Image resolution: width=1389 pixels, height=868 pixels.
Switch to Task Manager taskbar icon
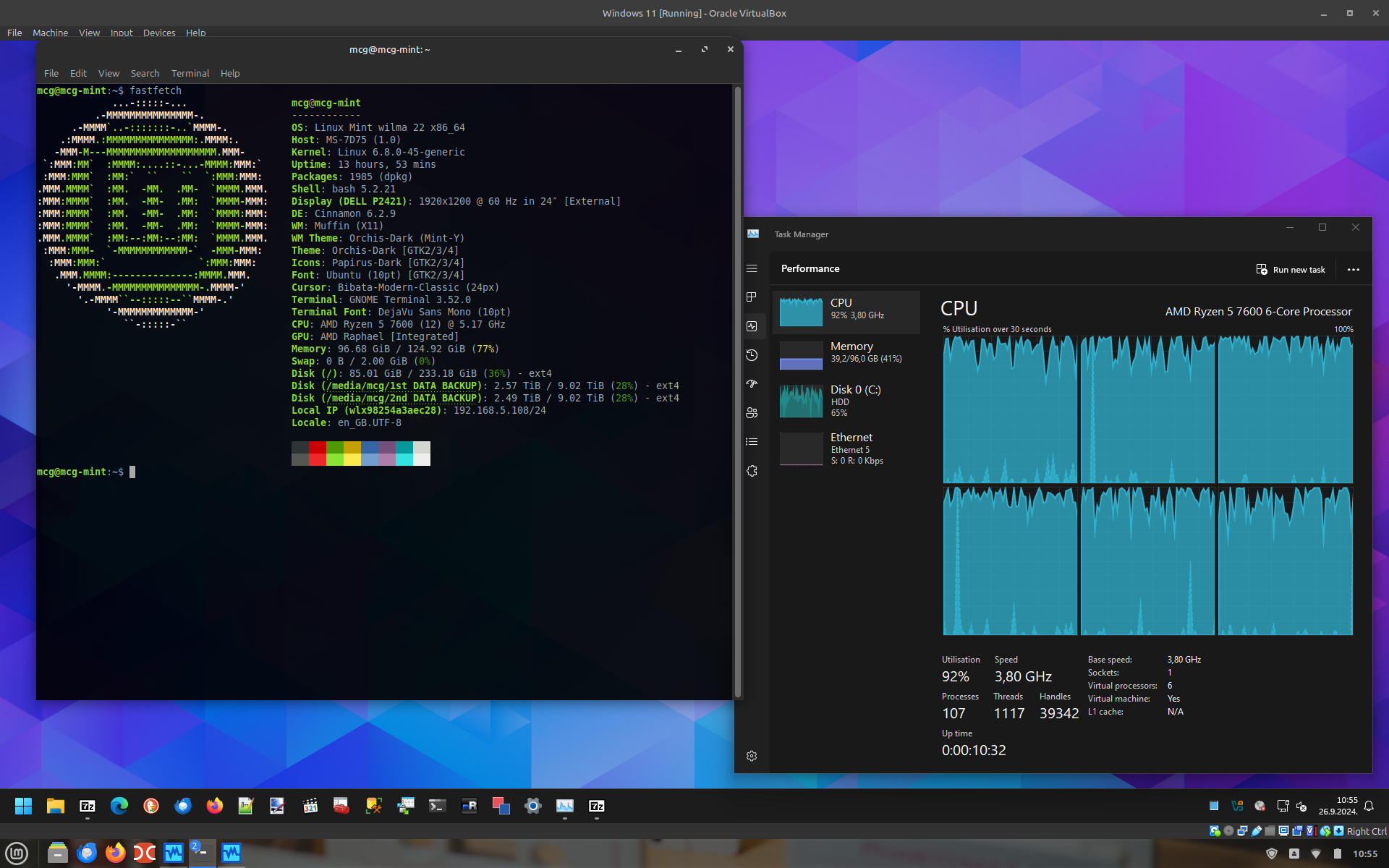[x=565, y=806]
